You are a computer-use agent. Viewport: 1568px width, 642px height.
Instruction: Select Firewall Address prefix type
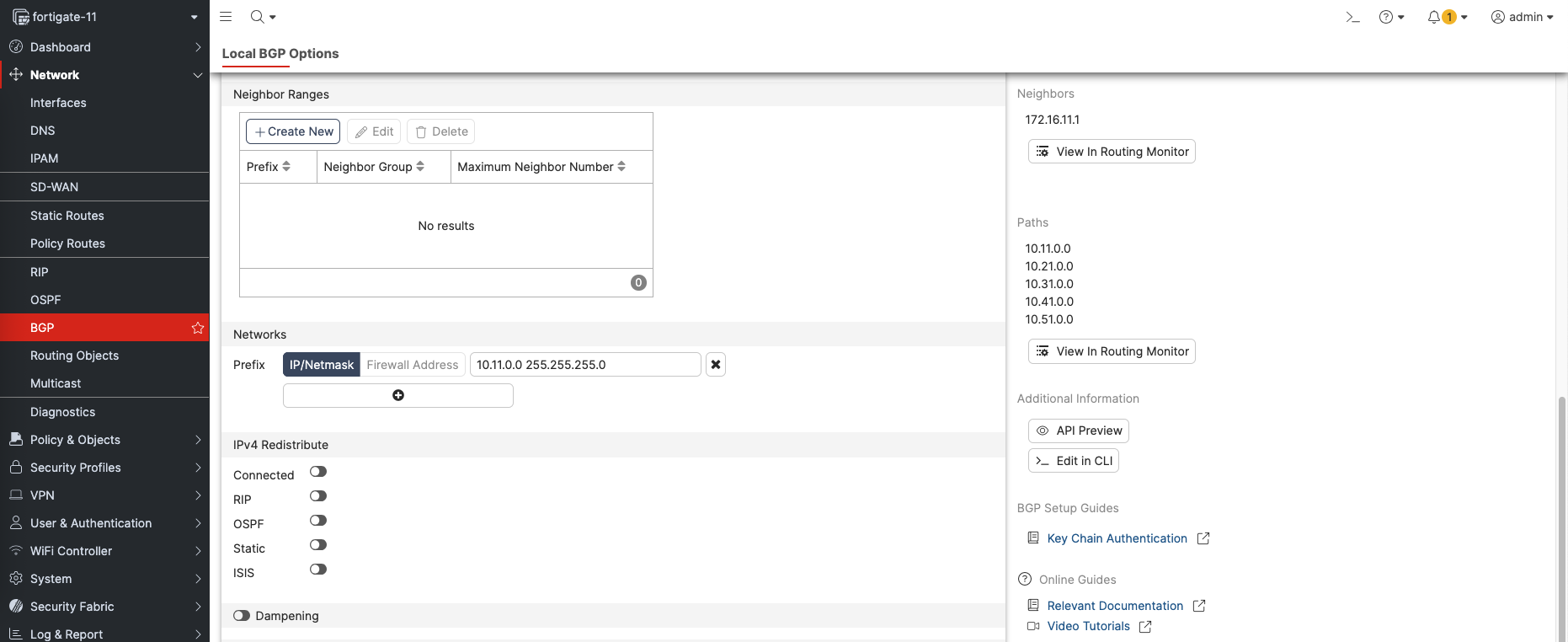tap(412, 365)
